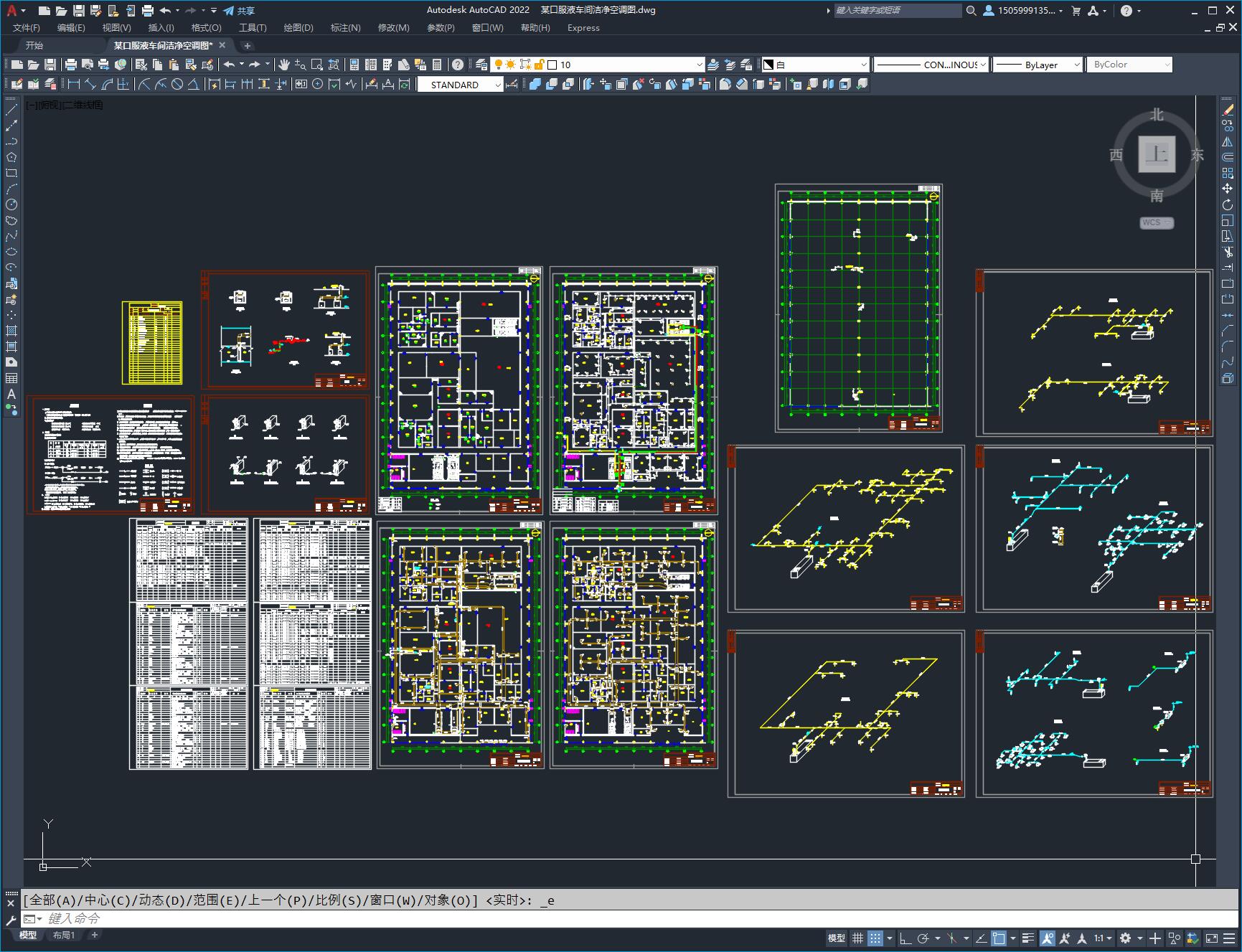Select the Line tool in draw toolbar
Screen dimensions: 1242x952
click(11, 110)
